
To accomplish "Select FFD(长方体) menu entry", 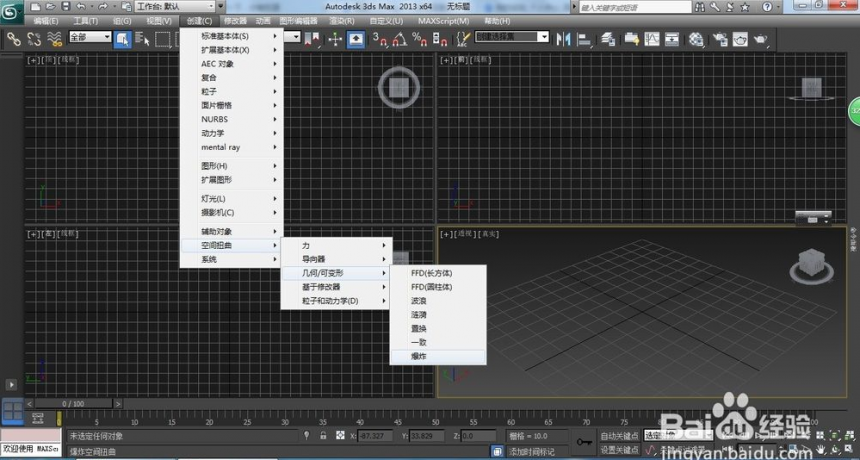I will (x=438, y=273).
